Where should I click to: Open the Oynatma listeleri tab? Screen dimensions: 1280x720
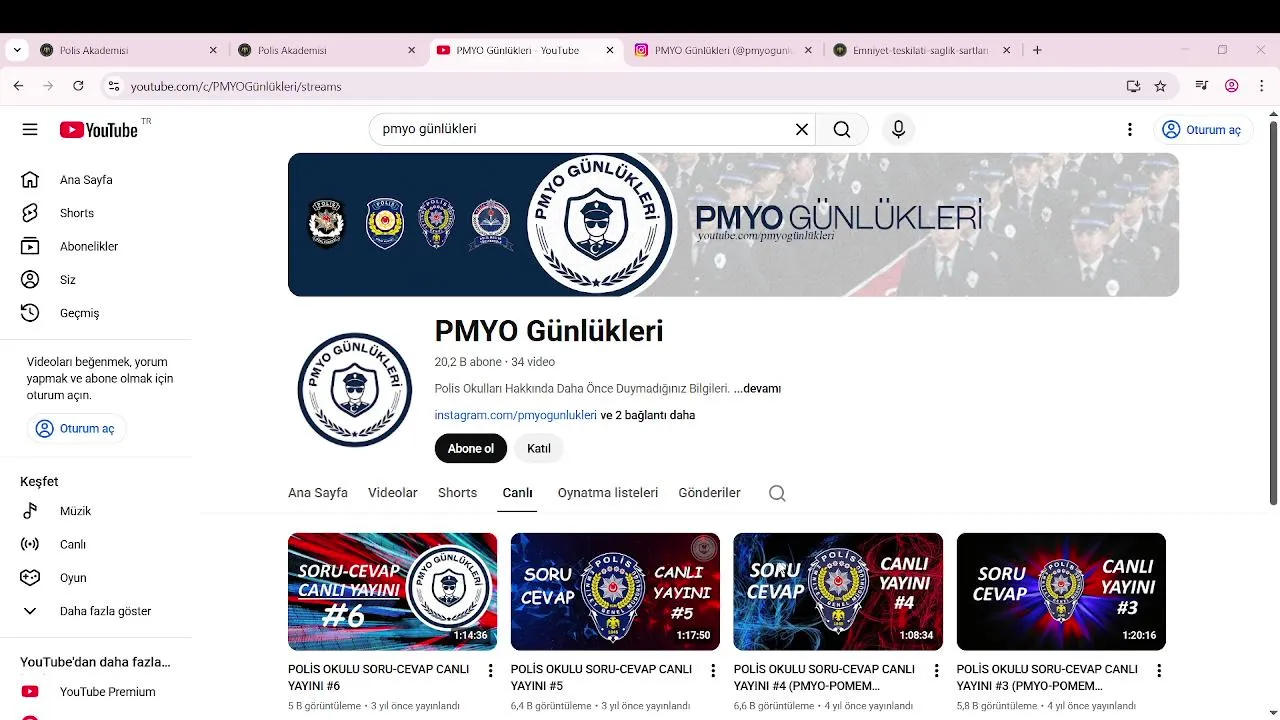pos(608,493)
